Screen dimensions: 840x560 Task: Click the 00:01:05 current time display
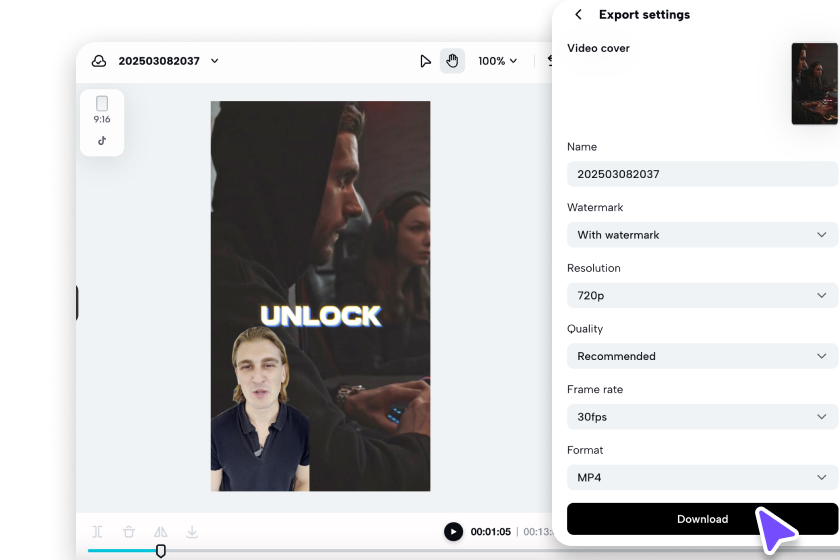tap(490, 532)
